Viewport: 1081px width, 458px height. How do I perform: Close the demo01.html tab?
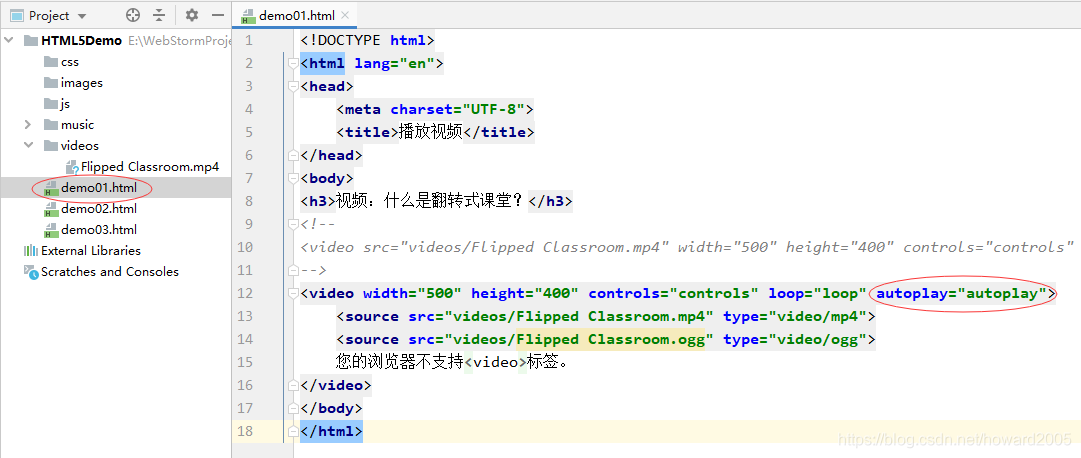pyautogui.click(x=345, y=15)
